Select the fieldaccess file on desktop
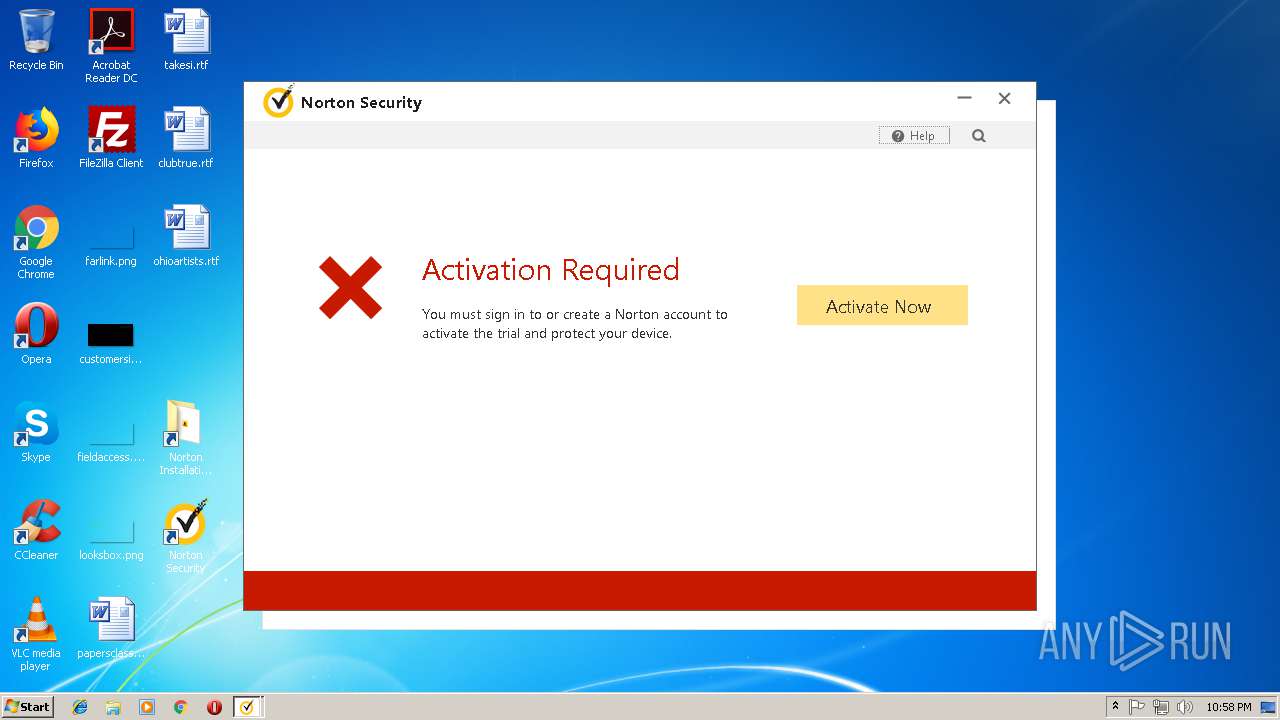The width and height of the screenshot is (1280, 720). 111,440
